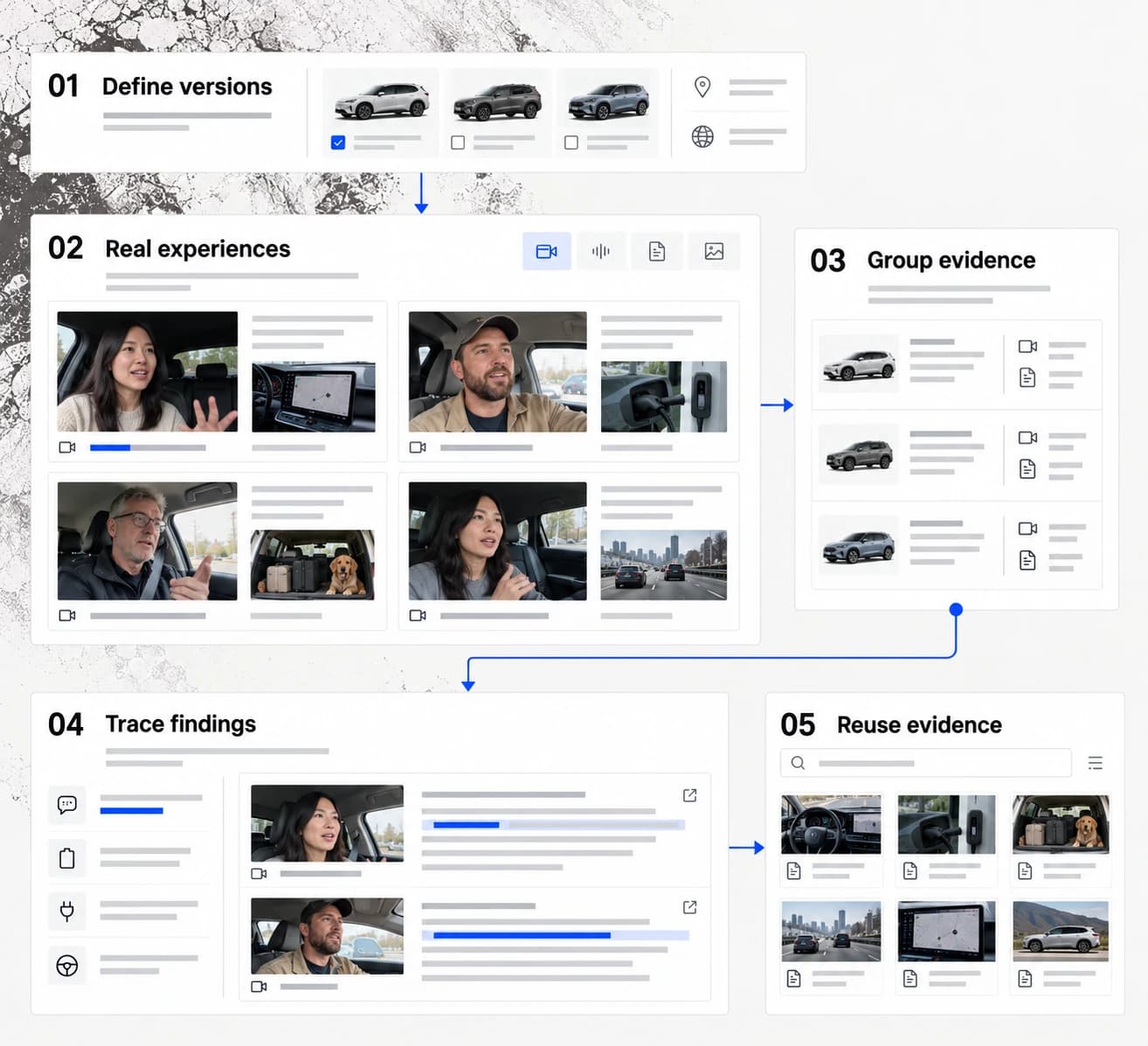Click the list filter icon in Reuse evidence
The width and height of the screenshot is (1148, 1046).
pyautogui.click(x=1095, y=763)
